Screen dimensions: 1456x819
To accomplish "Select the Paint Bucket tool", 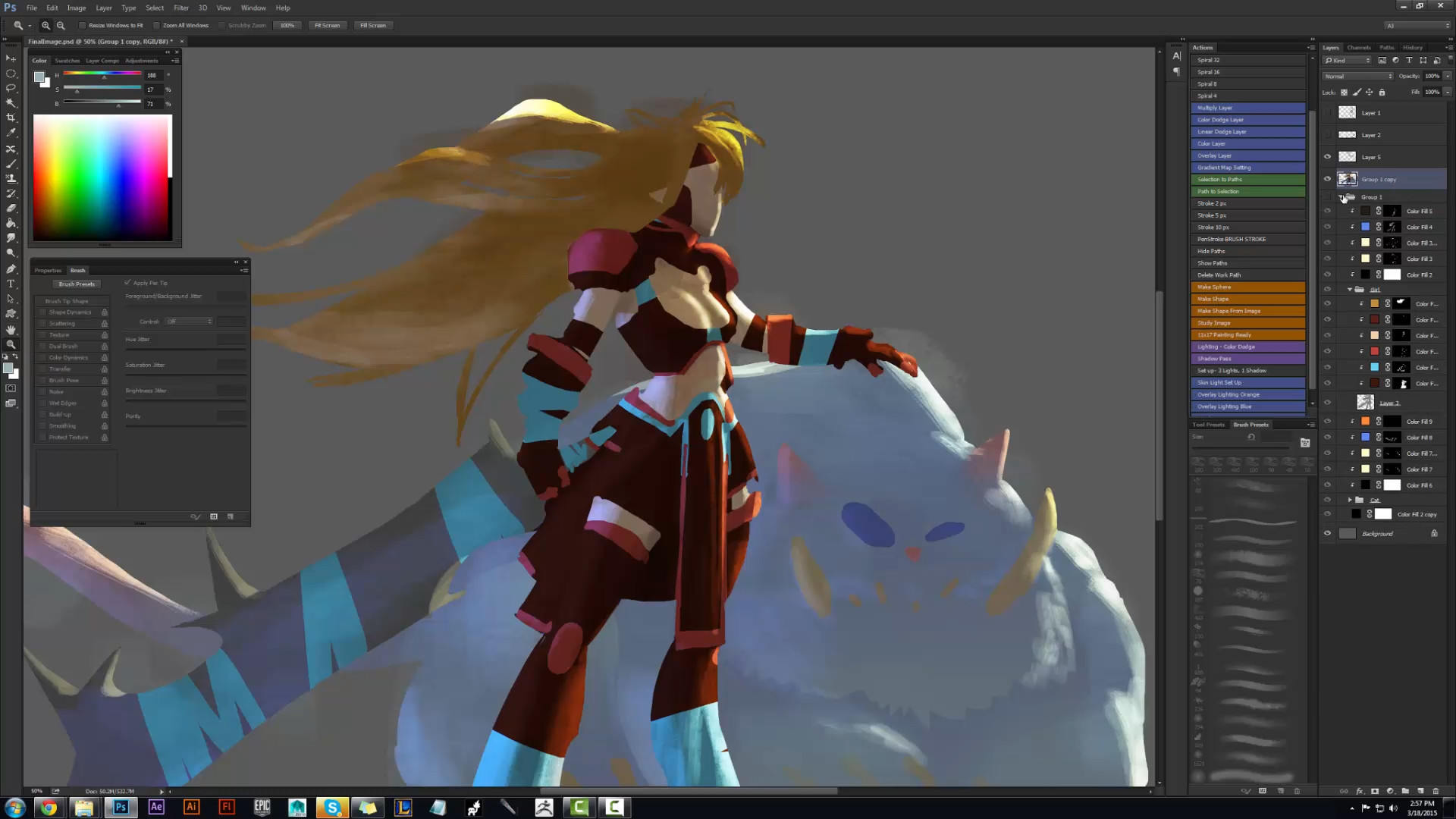I will click(11, 224).
